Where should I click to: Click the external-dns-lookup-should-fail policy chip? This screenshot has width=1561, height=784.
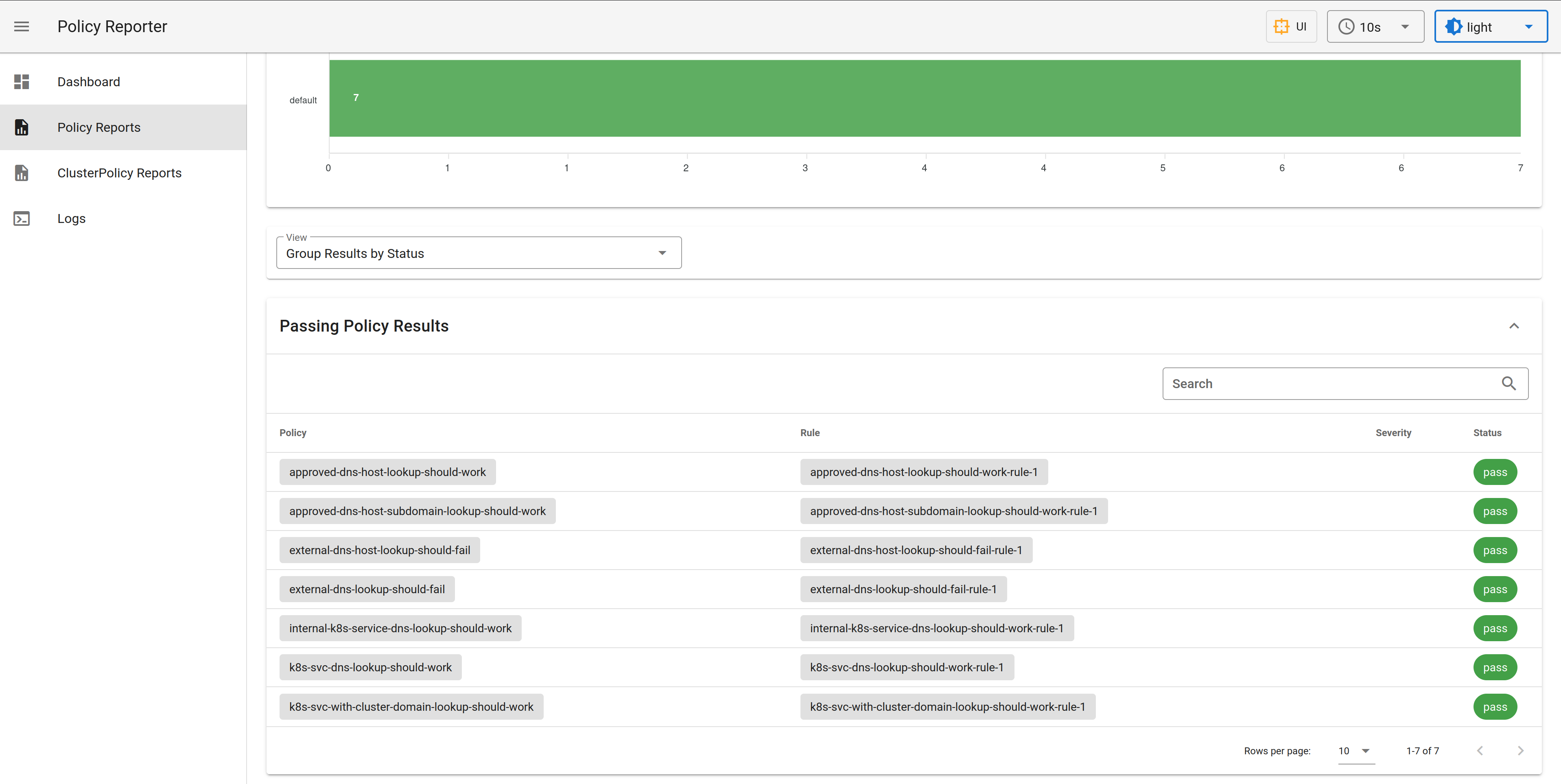tap(367, 590)
